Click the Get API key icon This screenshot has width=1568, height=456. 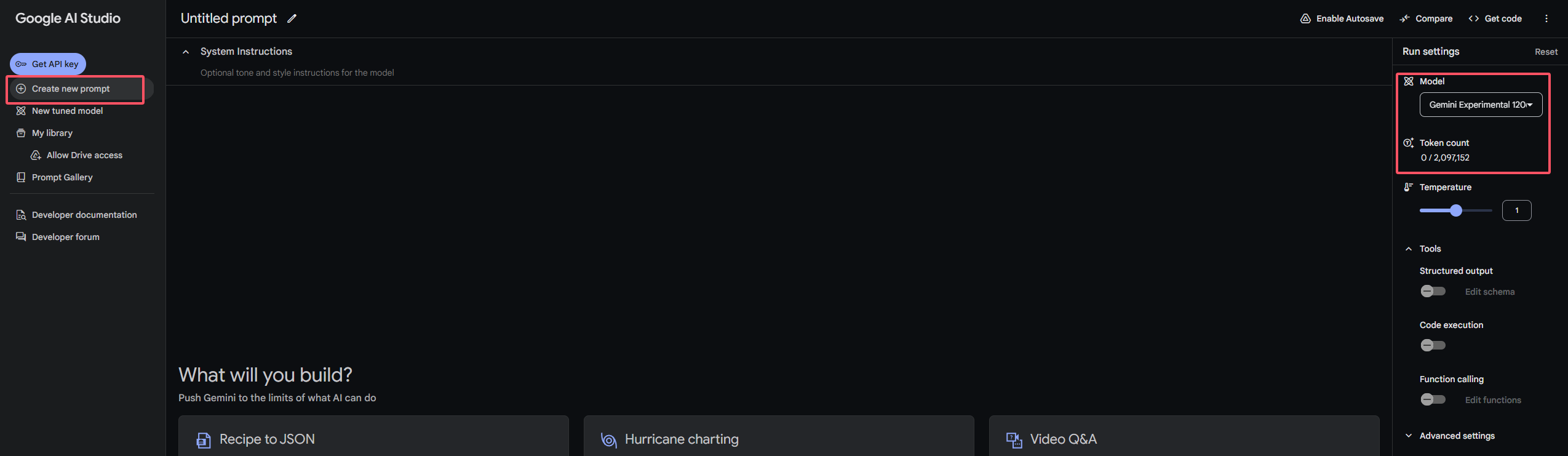click(21, 64)
